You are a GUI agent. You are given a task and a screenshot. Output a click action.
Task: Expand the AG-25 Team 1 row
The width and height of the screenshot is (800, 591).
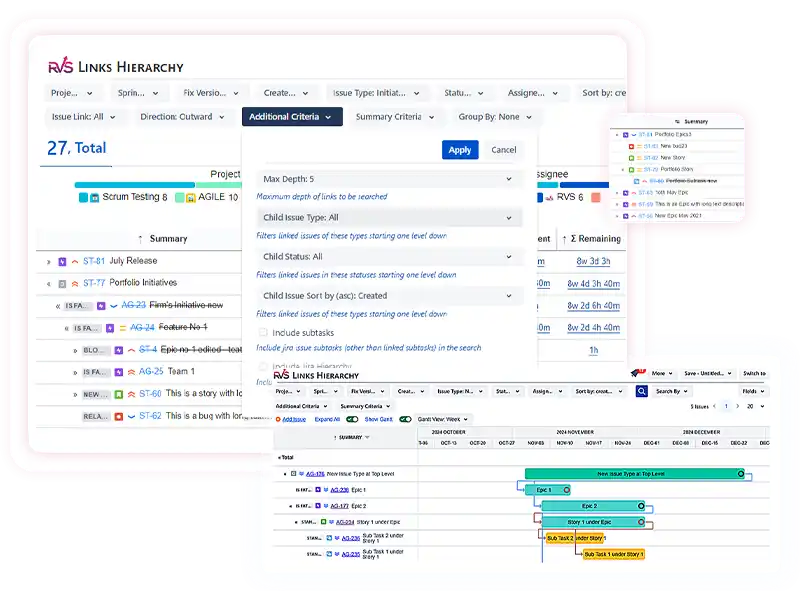[x=75, y=373]
